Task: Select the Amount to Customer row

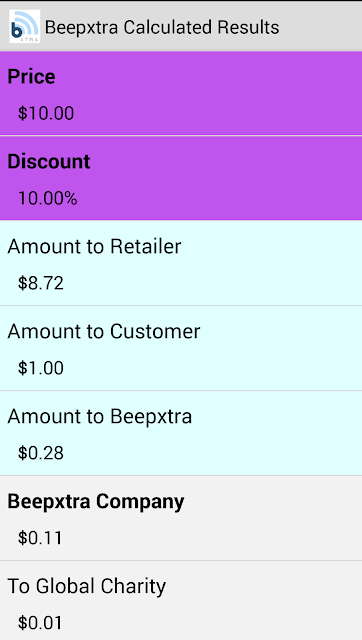Action: coord(181,348)
